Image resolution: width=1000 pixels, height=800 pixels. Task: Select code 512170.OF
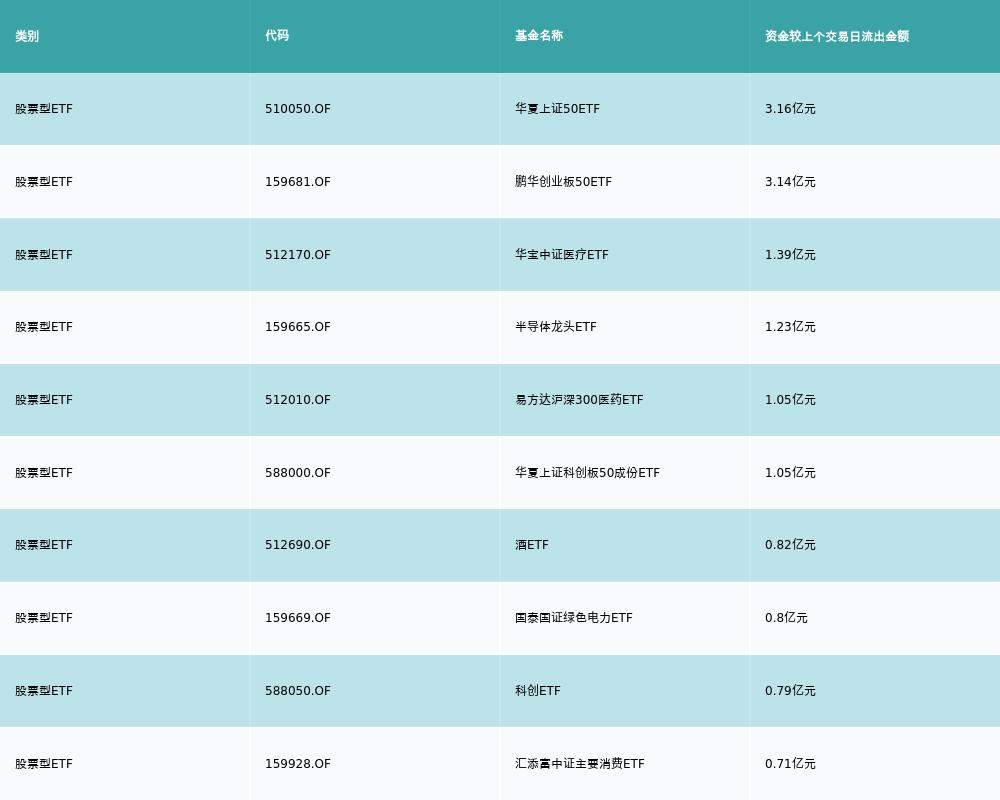point(298,255)
